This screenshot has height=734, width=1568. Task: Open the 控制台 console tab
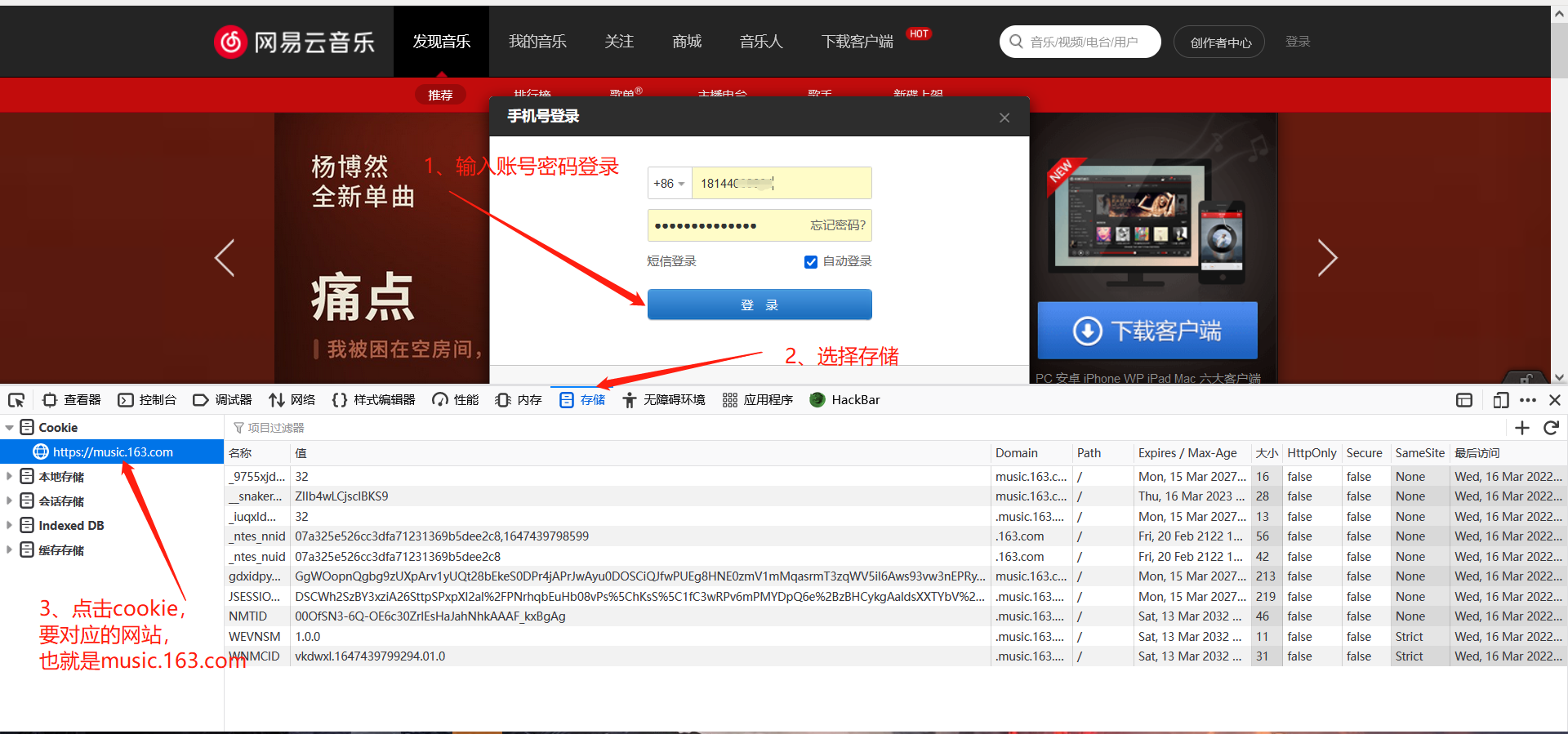click(148, 400)
